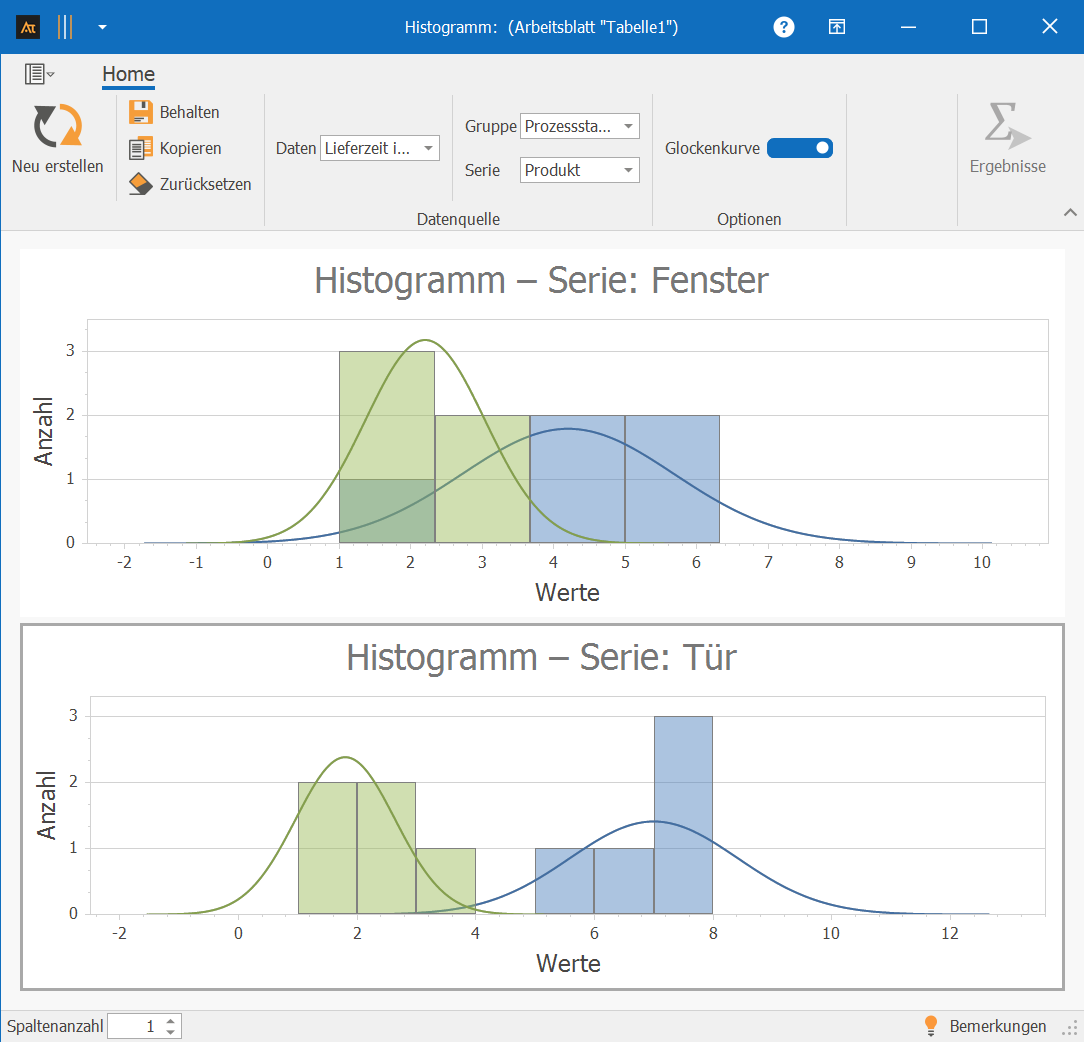
Task: Decrease Spaltenanzahl with the down arrow
Action: point(171,1031)
